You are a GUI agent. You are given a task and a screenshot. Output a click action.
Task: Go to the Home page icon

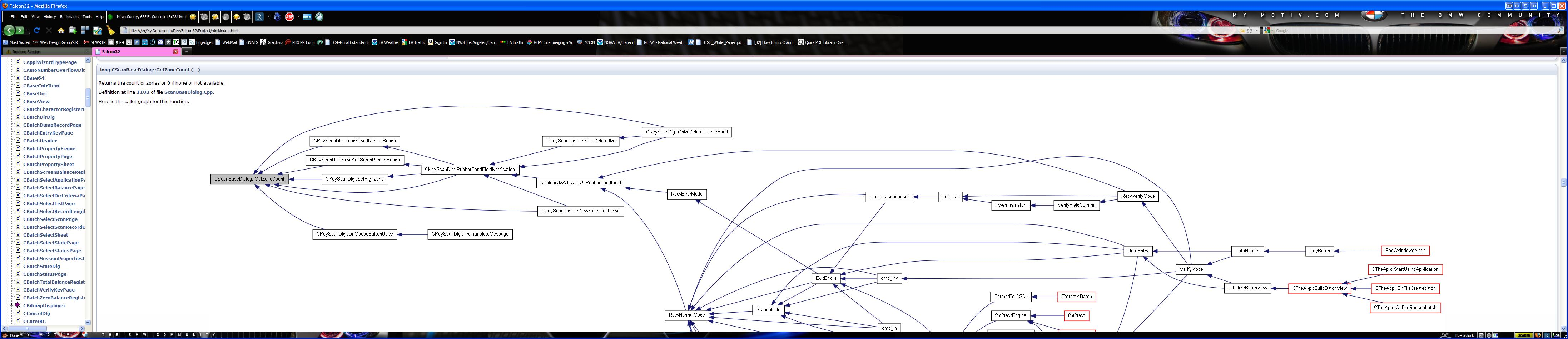[61, 30]
